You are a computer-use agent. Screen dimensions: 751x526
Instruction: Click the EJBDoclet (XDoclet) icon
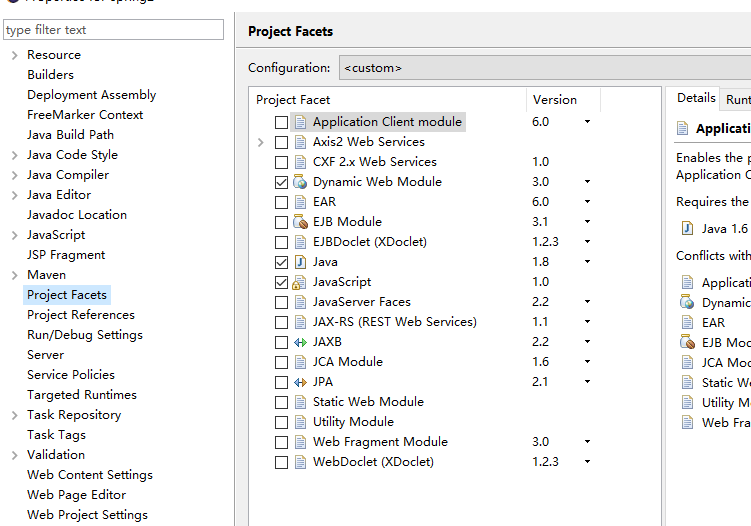point(300,242)
